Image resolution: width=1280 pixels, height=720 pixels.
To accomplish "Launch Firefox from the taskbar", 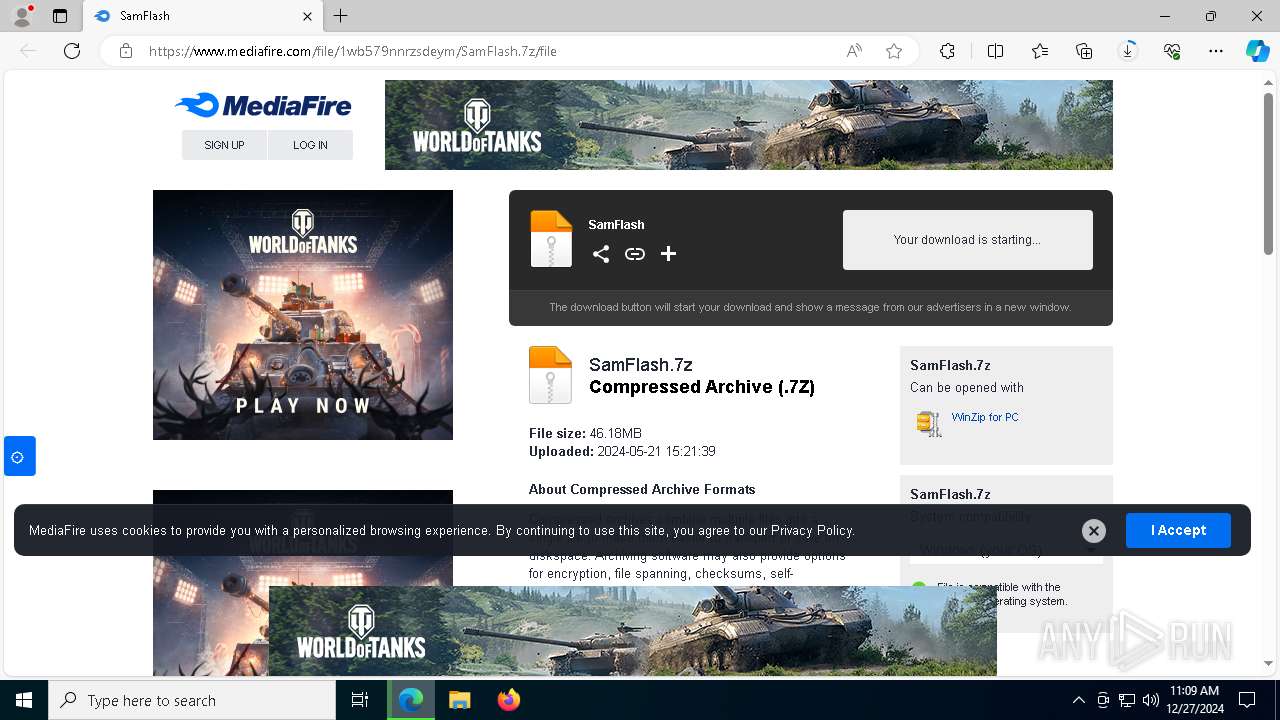I will 509,700.
